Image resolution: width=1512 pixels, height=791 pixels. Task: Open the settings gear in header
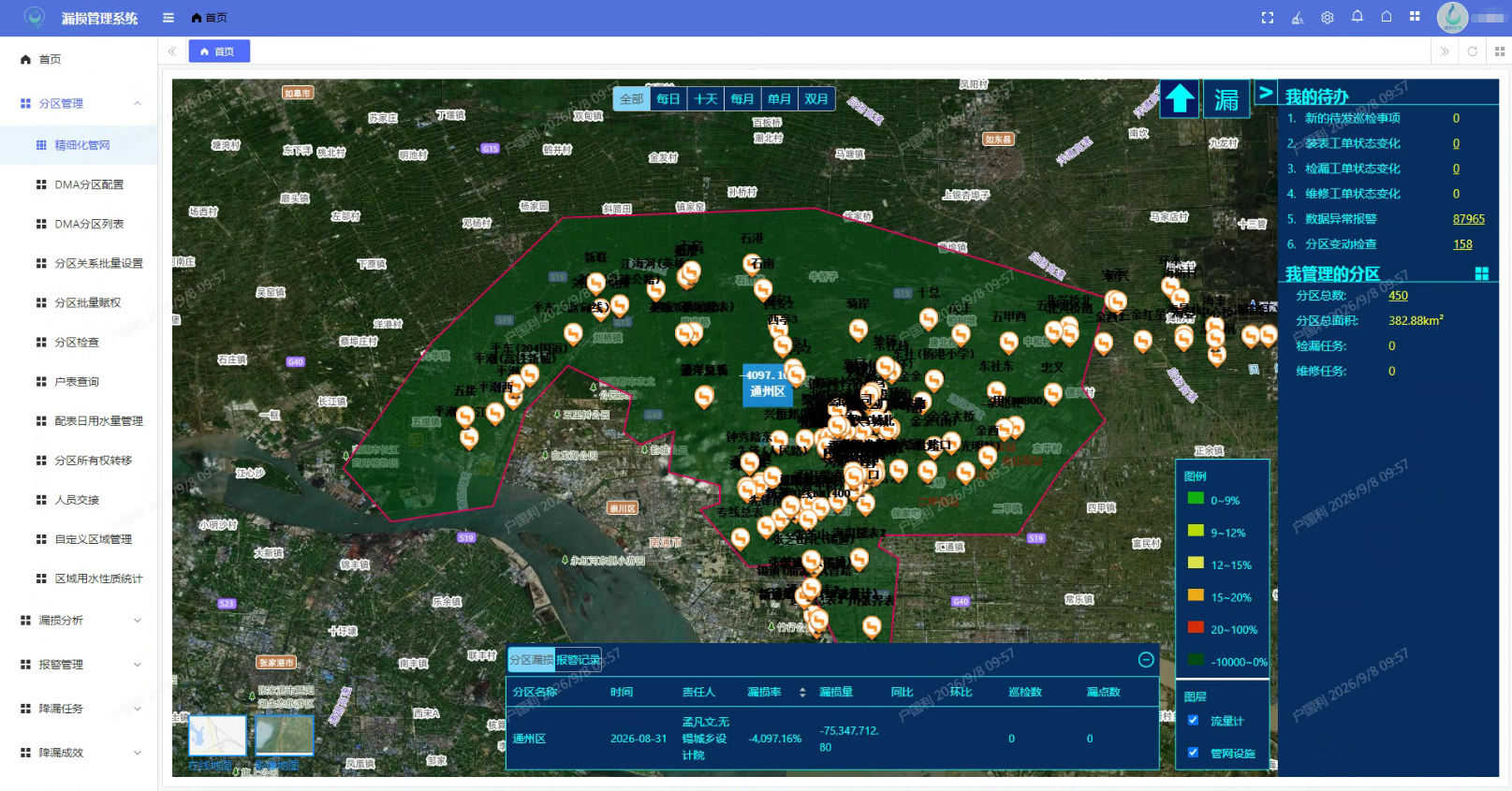[x=1328, y=18]
